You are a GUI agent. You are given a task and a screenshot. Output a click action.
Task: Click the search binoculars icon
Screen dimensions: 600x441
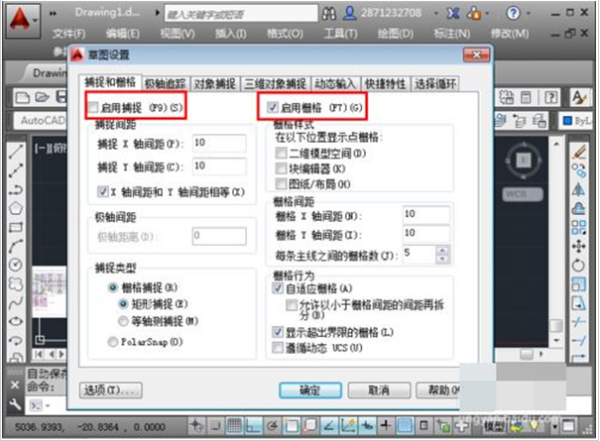pyautogui.click(x=329, y=14)
